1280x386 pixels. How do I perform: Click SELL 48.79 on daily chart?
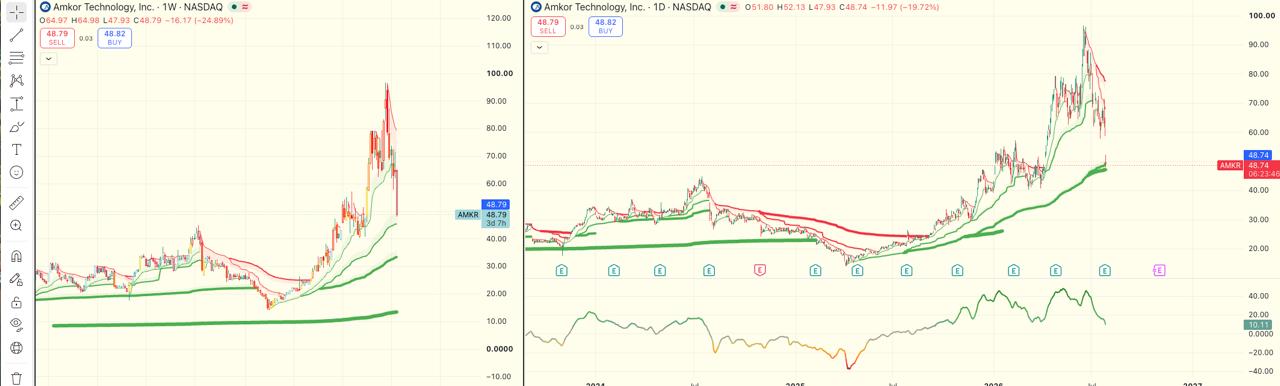point(548,26)
